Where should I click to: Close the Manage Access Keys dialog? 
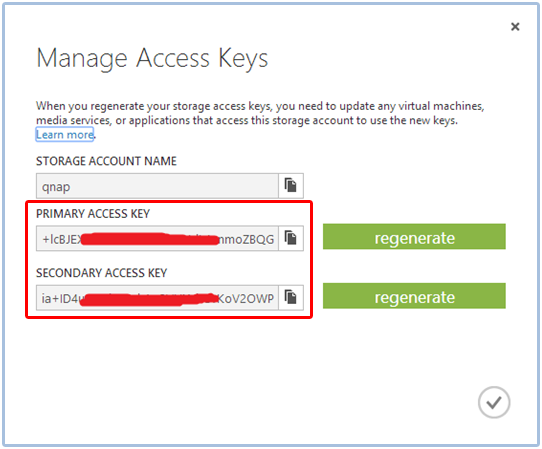tap(515, 27)
